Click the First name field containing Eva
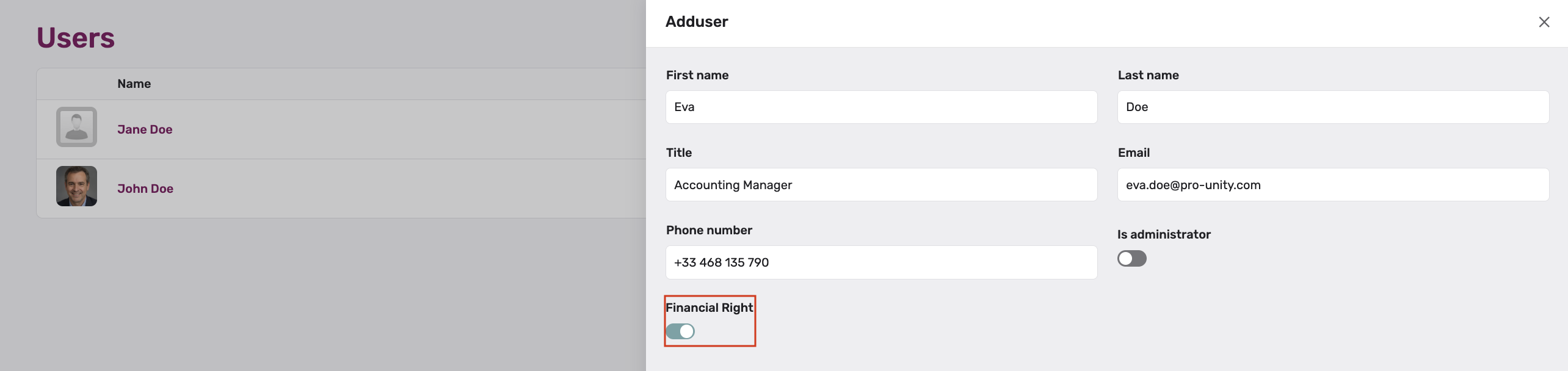 pos(881,107)
